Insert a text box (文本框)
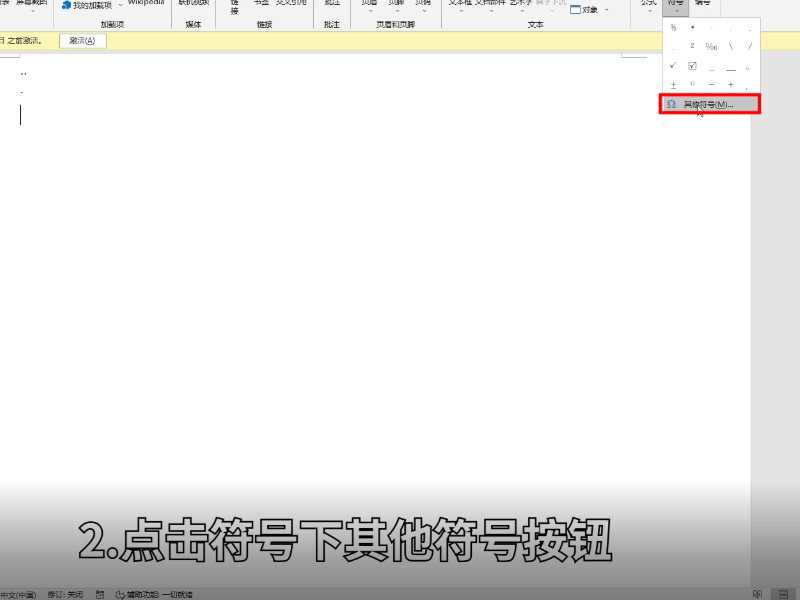This screenshot has width=800, height=600. (x=458, y=5)
